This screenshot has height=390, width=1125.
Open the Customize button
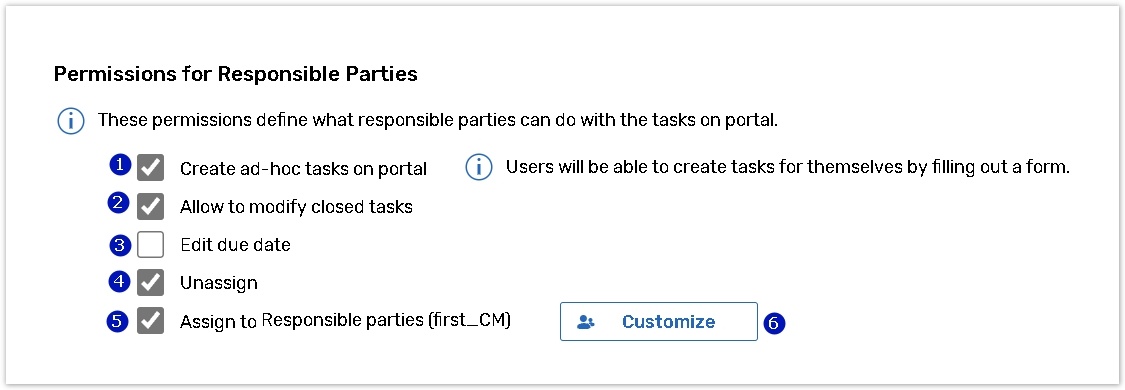[x=659, y=321]
